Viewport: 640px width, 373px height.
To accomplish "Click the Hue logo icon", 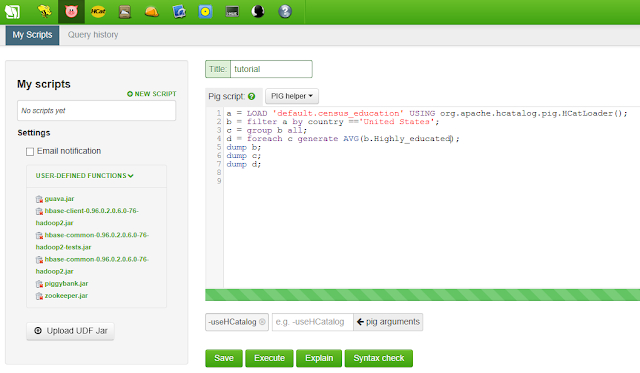I will tap(12, 11).
